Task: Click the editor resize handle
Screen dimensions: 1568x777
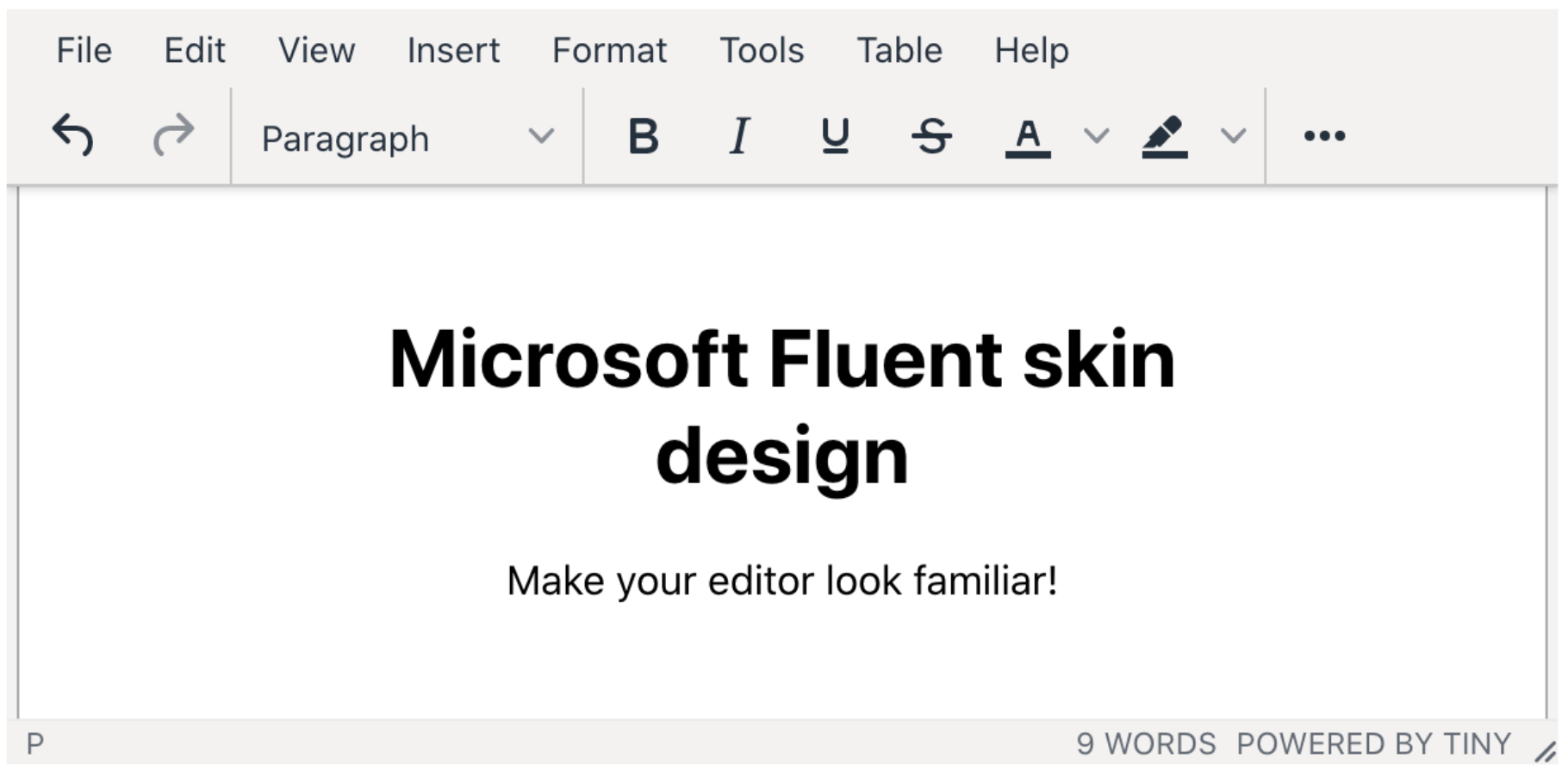Action: tap(1545, 751)
